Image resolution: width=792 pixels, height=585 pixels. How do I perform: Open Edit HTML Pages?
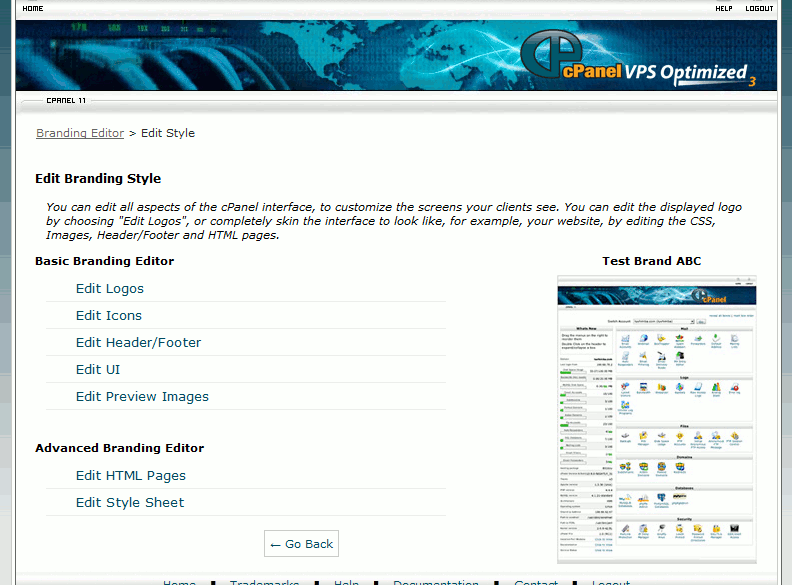[131, 475]
